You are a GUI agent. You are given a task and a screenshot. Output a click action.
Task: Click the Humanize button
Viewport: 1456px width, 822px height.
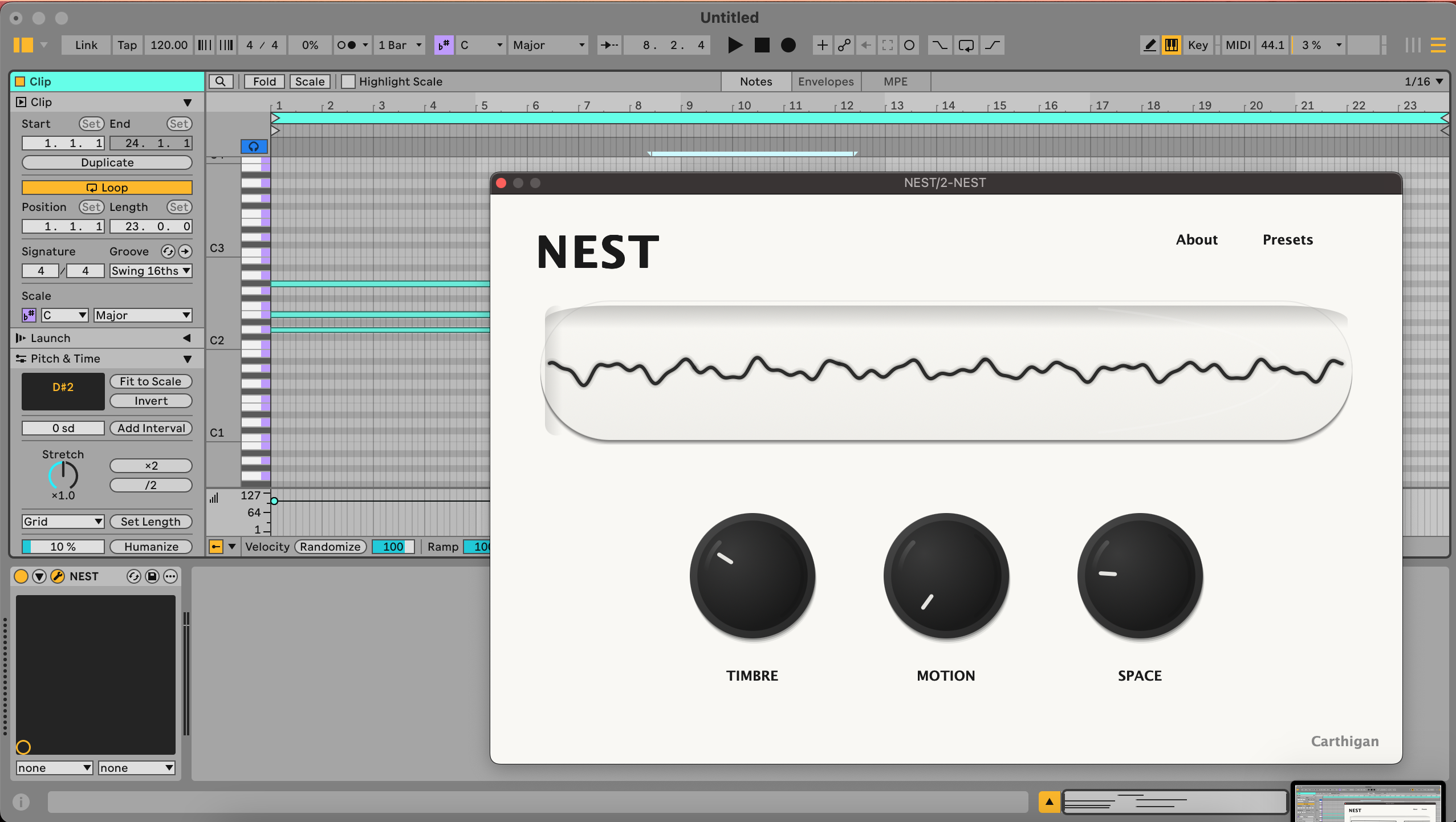coord(151,547)
